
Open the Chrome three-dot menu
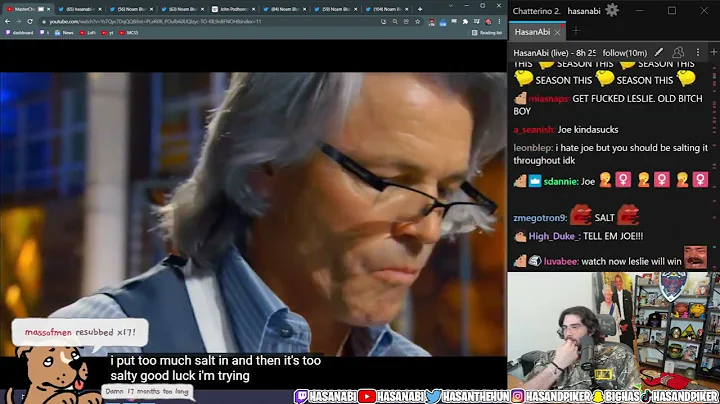499,22
